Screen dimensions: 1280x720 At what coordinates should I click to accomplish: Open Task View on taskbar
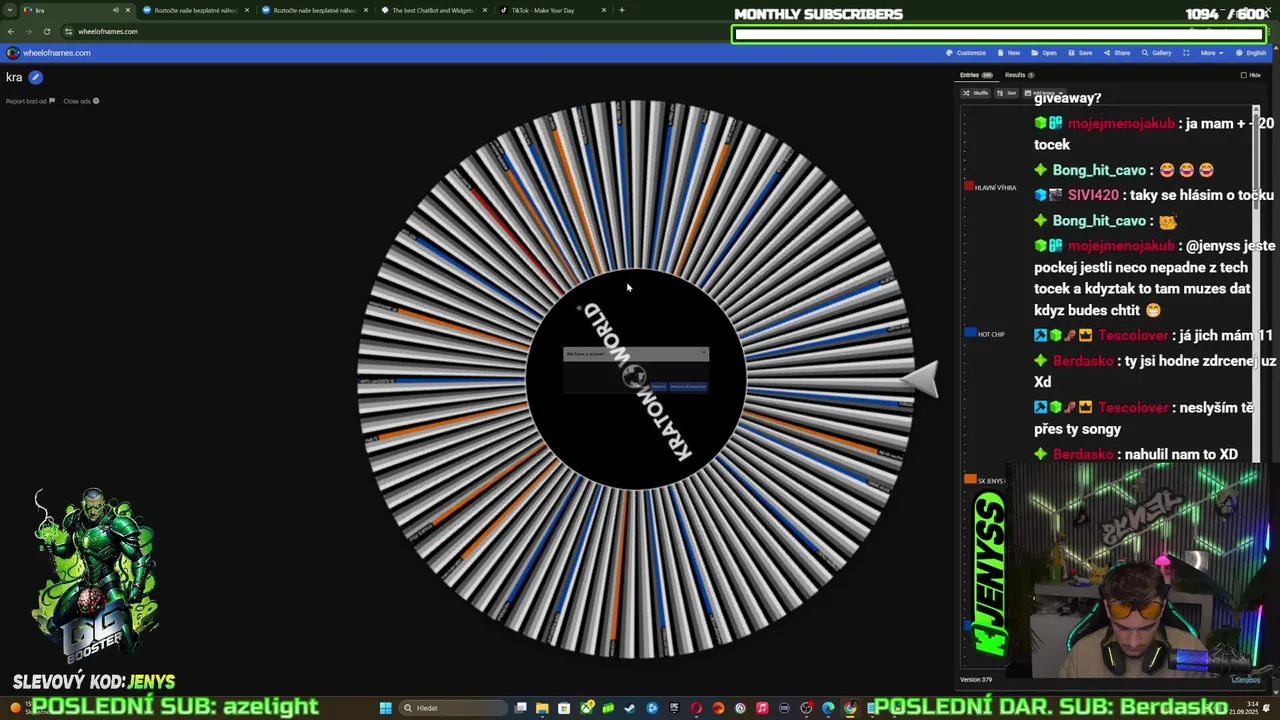pyautogui.click(x=521, y=708)
